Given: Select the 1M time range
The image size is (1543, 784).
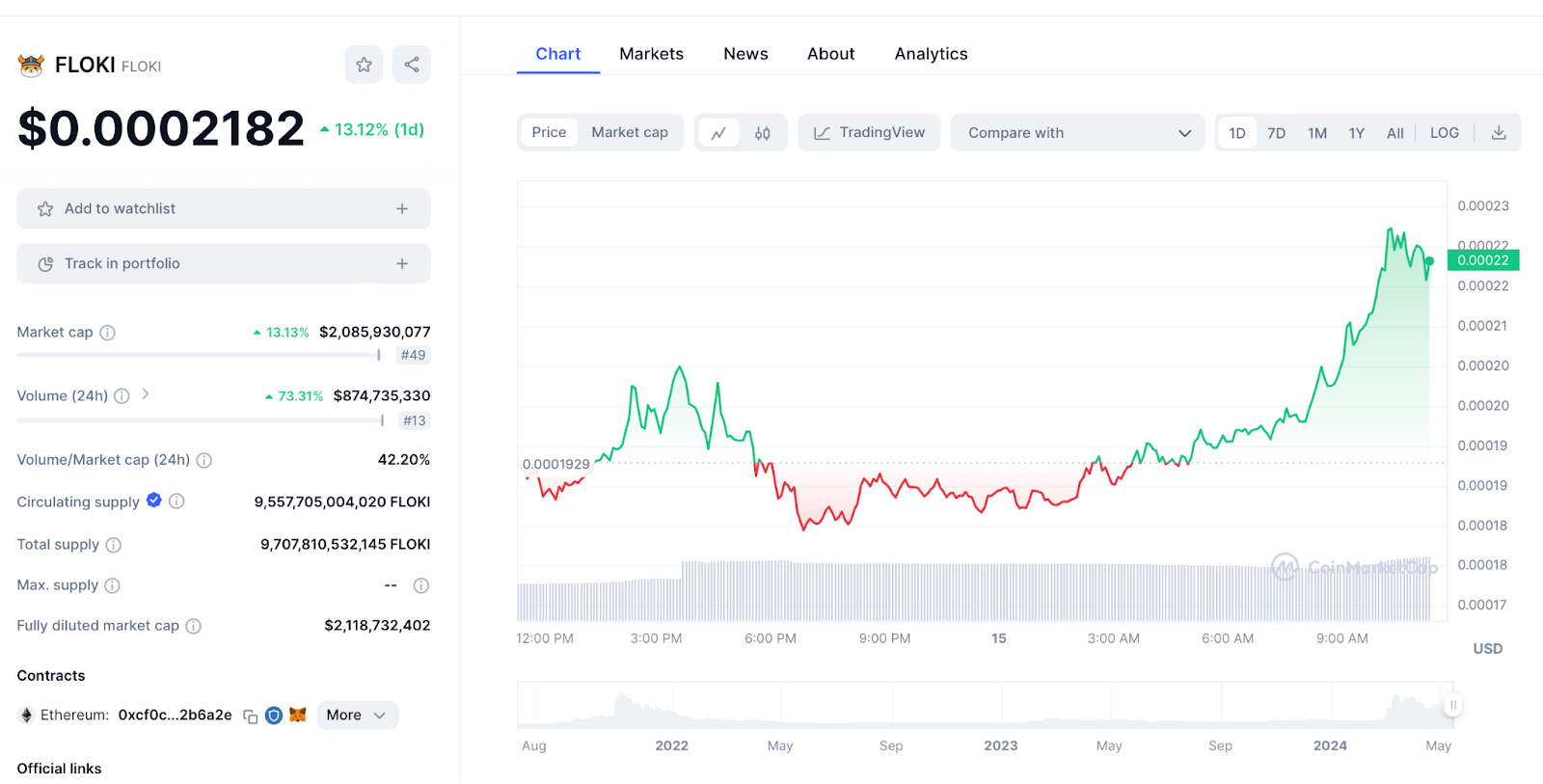Looking at the screenshot, I should (x=1317, y=133).
